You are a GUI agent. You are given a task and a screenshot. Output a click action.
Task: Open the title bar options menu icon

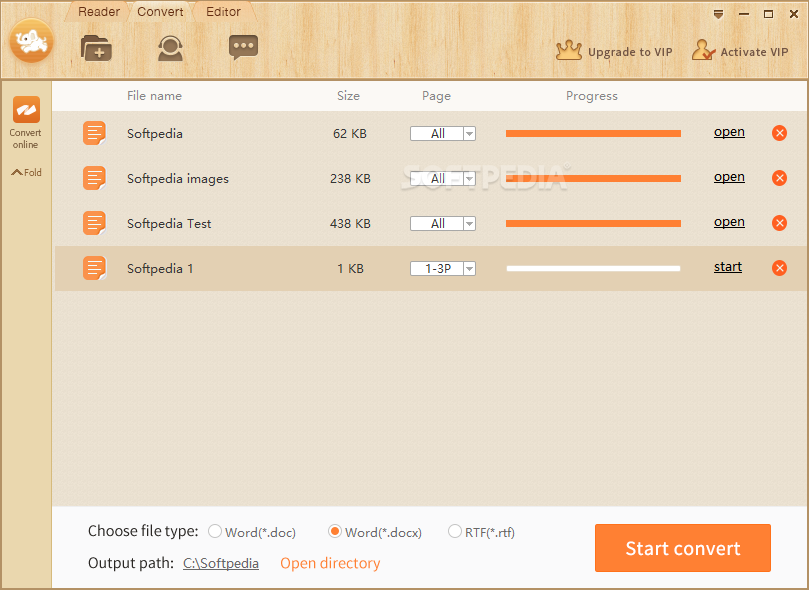tap(718, 14)
